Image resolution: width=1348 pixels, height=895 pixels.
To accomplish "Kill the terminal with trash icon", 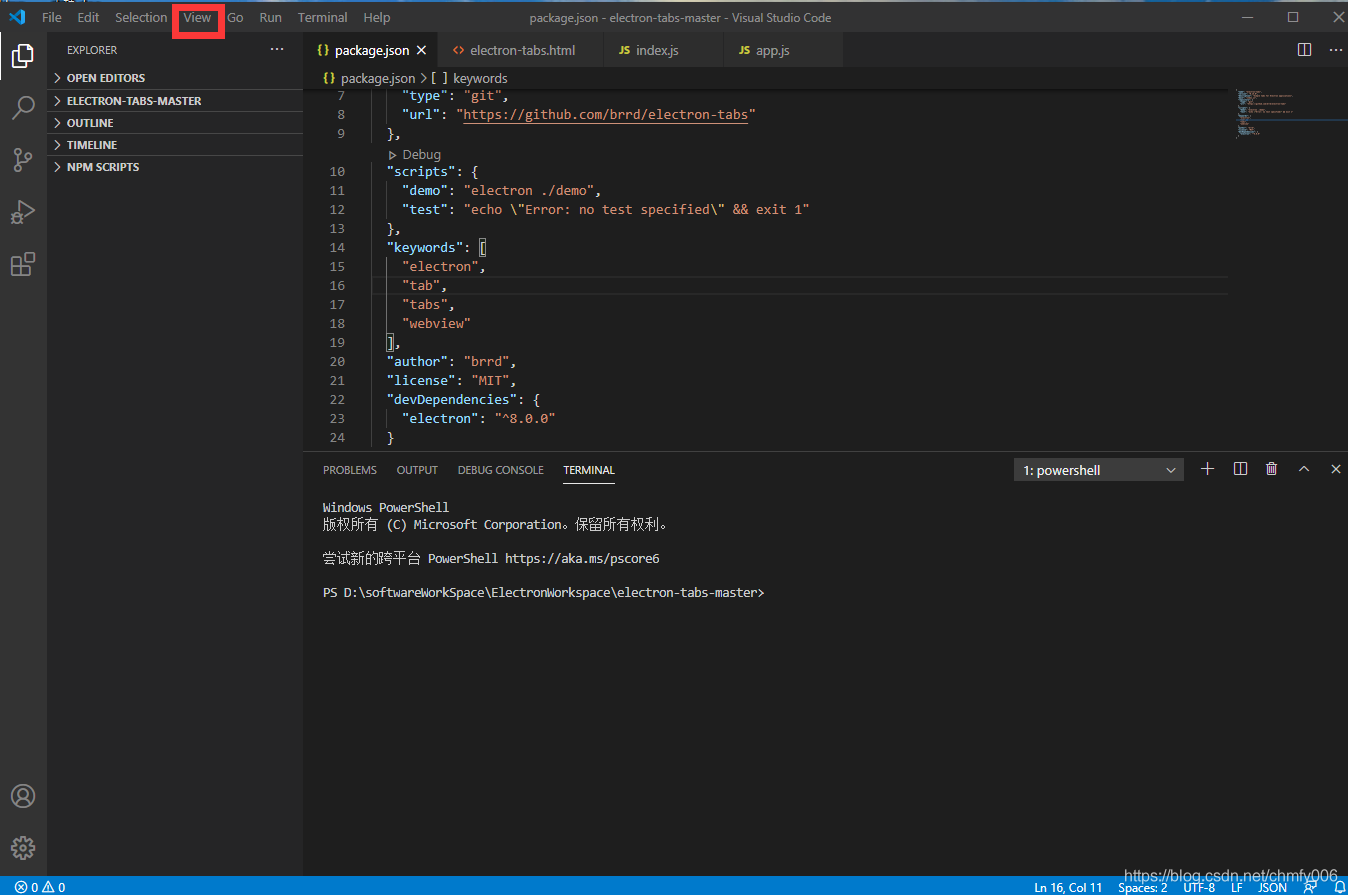I will tap(1272, 469).
